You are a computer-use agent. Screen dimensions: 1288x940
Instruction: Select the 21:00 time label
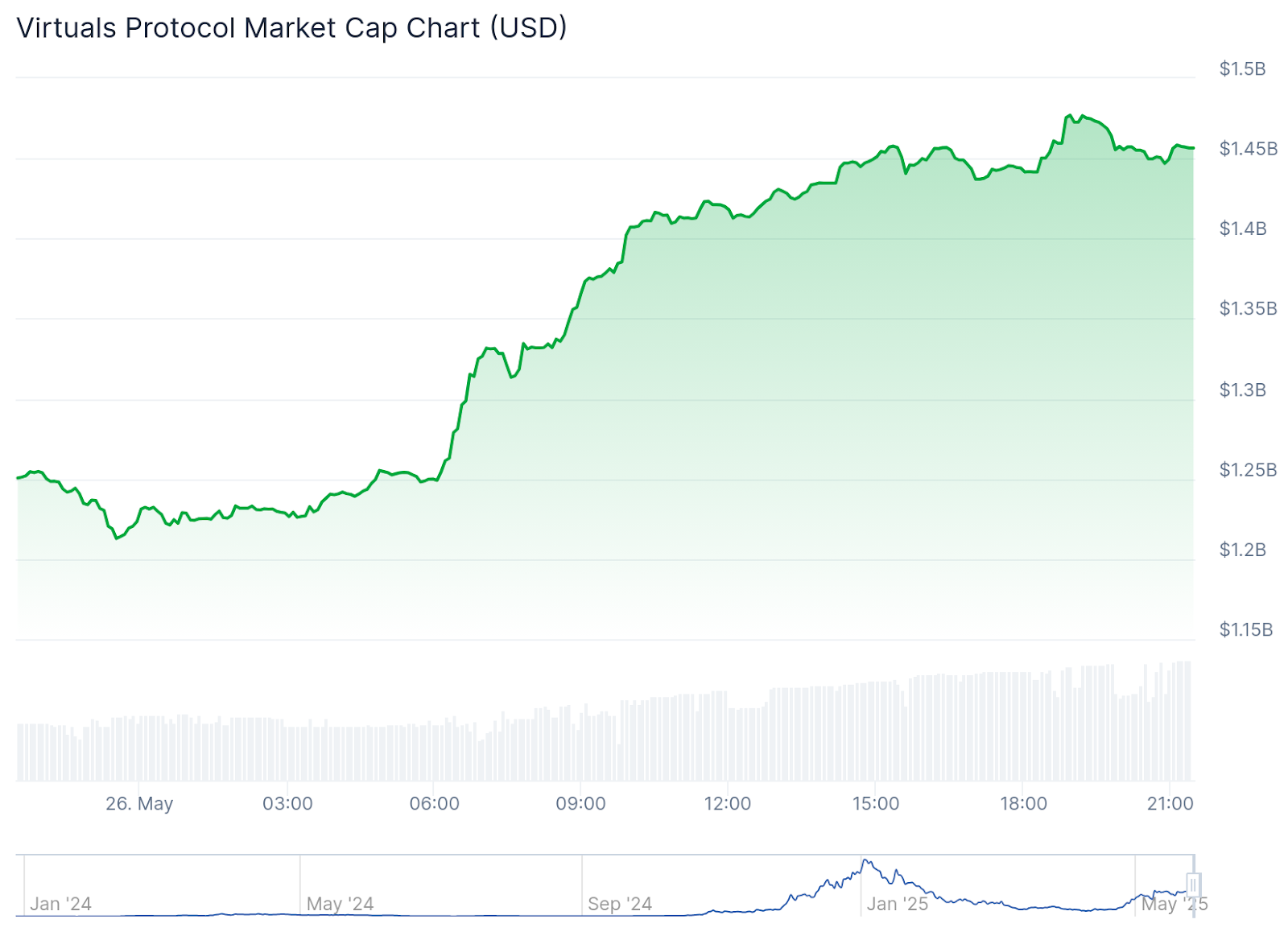tap(1170, 804)
